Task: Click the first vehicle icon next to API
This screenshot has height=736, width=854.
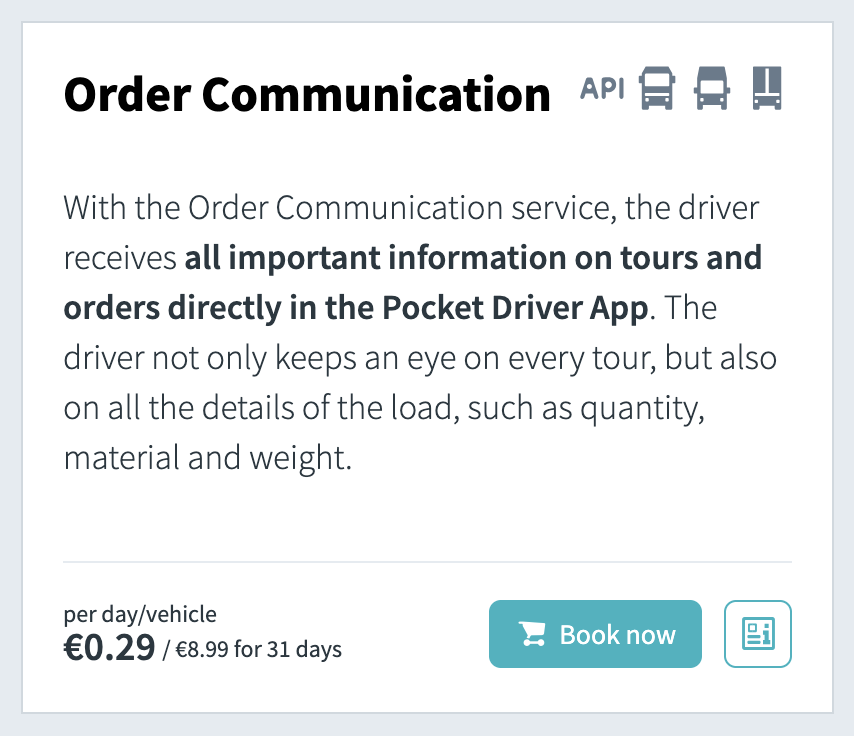Action: [x=659, y=88]
